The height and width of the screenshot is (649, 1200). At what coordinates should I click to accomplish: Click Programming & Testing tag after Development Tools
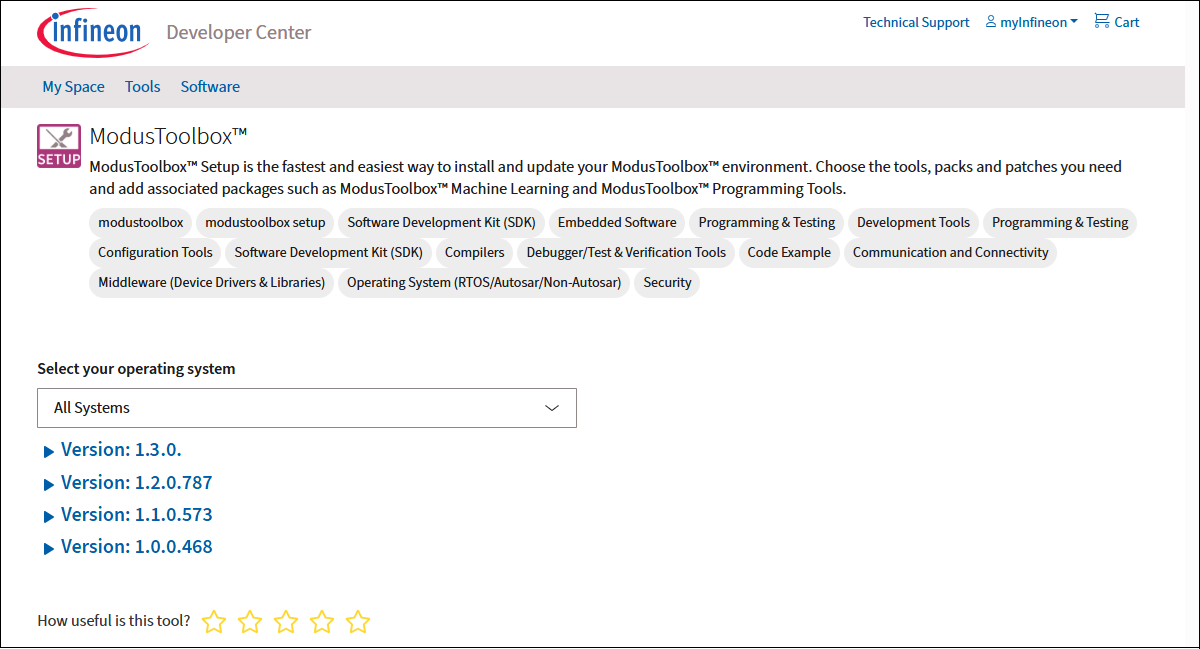pos(1060,222)
